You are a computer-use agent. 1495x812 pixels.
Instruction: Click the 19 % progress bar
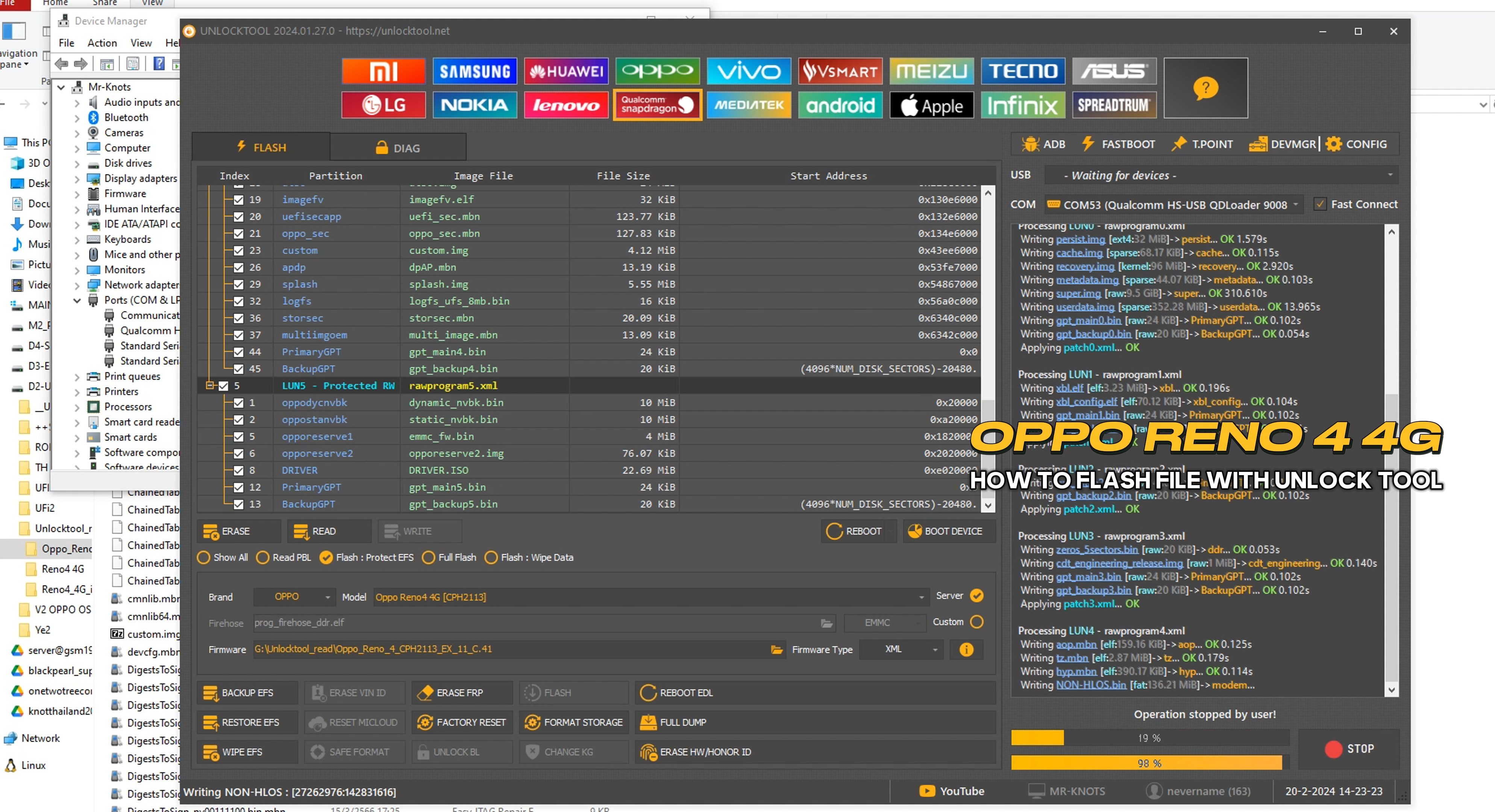[x=1150, y=738]
